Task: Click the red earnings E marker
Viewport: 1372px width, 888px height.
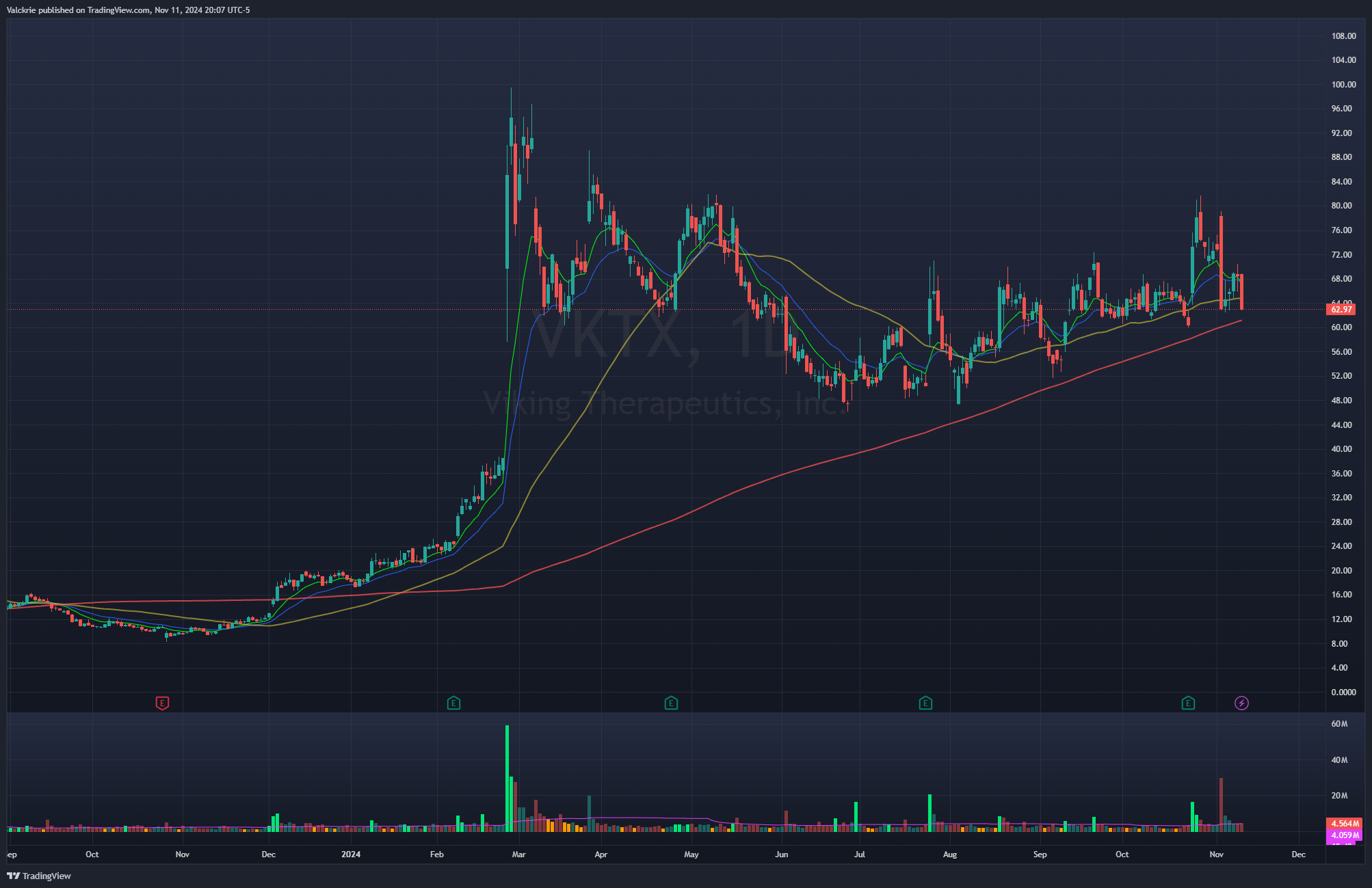Action: (162, 703)
